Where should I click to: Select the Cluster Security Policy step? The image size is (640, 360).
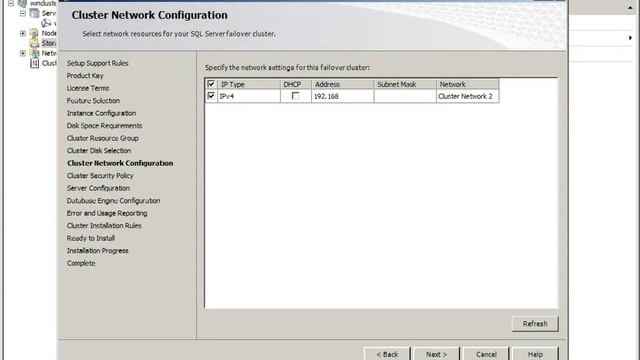click(x=100, y=176)
